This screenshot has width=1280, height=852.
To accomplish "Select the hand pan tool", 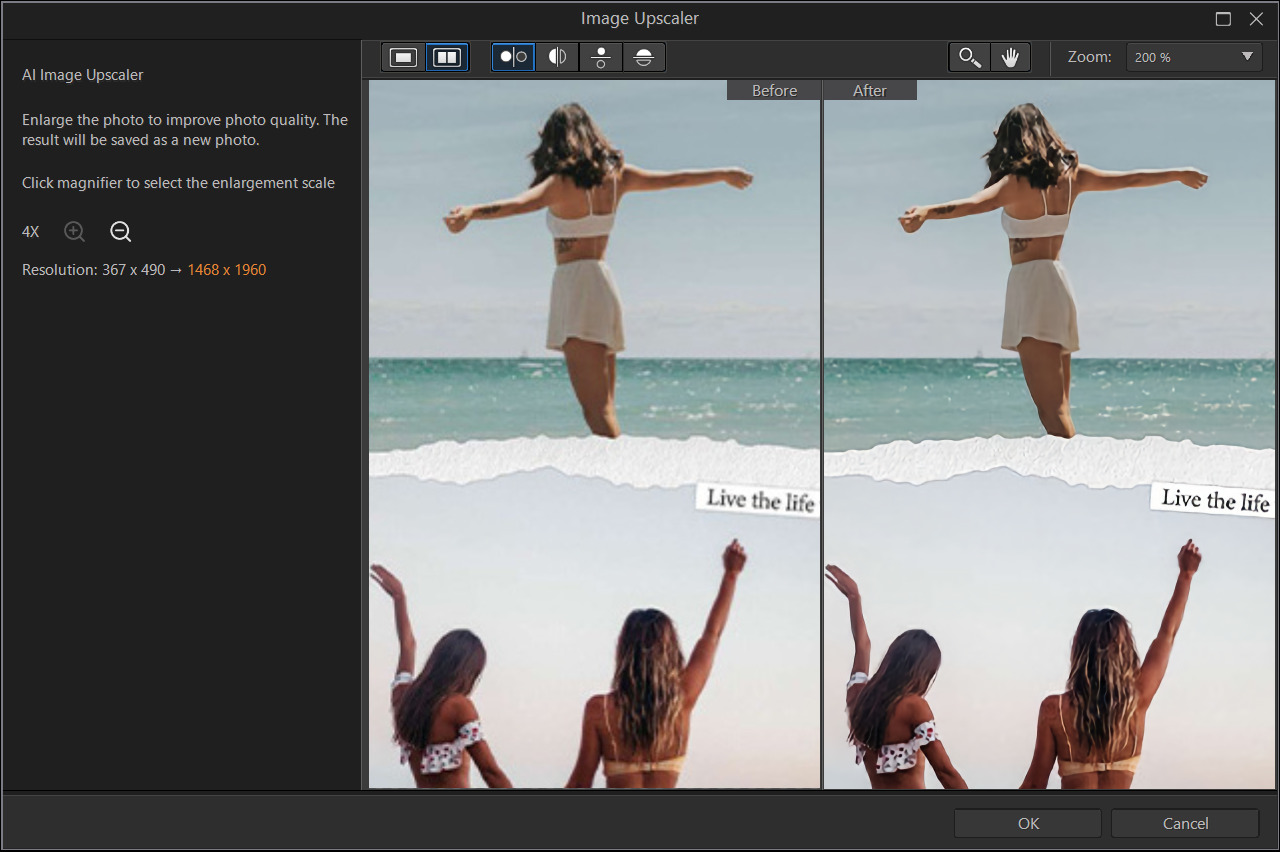I will [1010, 57].
